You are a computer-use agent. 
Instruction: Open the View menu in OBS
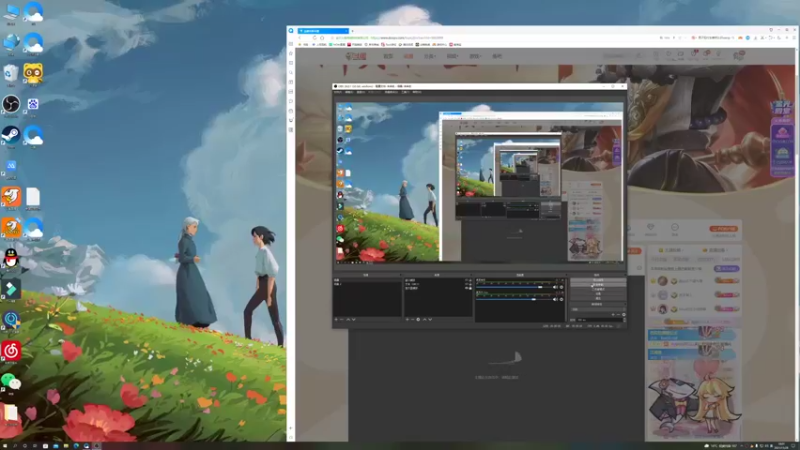click(x=361, y=92)
